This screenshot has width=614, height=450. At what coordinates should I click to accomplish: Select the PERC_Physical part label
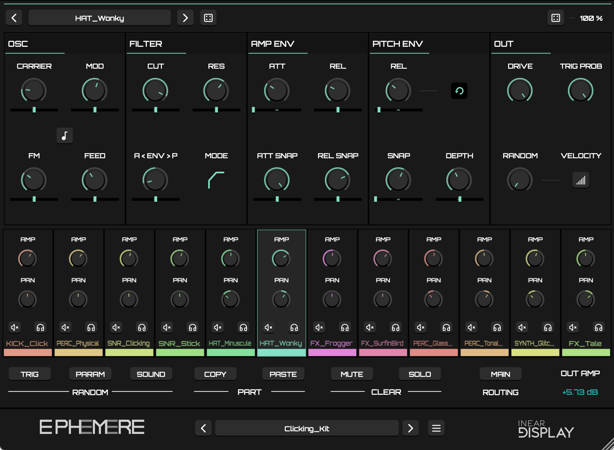[78, 343]
